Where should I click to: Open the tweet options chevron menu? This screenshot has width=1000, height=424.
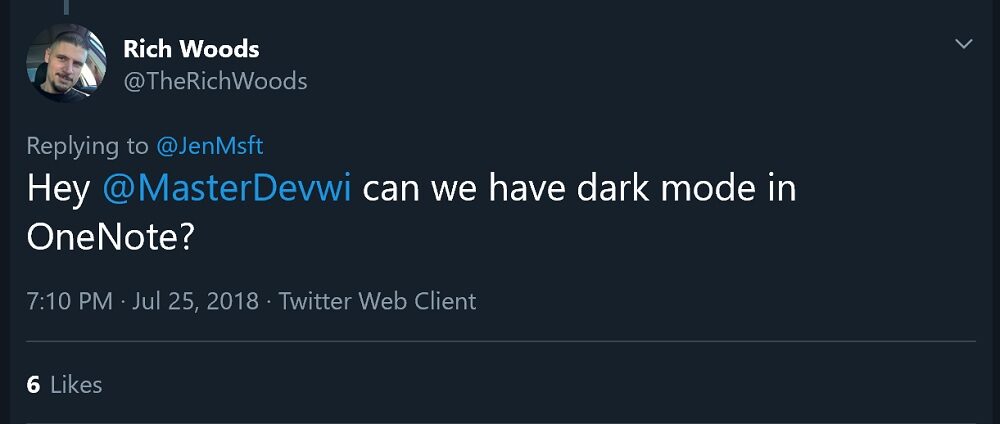click(x=964, y=44)
